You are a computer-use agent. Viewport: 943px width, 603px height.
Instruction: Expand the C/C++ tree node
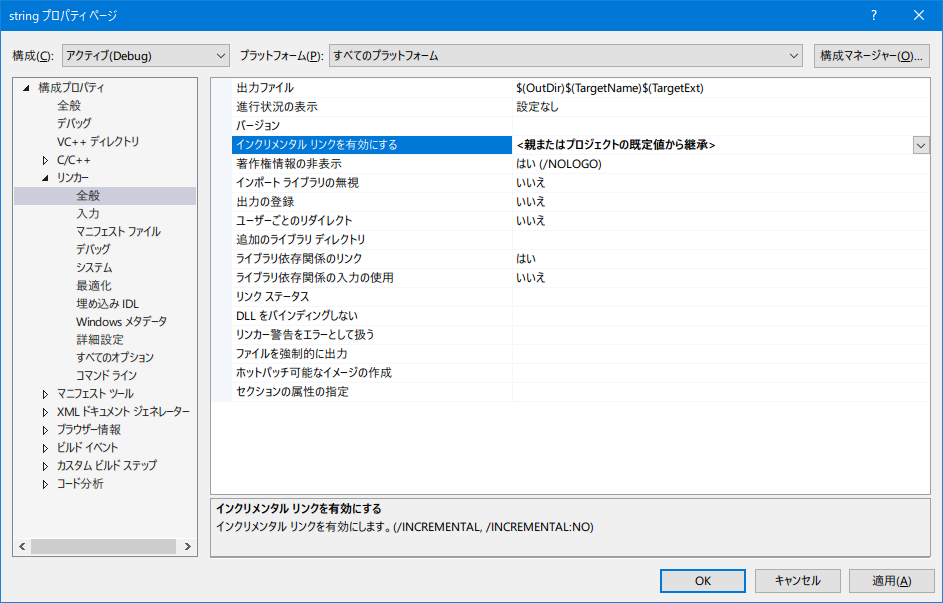46,160
